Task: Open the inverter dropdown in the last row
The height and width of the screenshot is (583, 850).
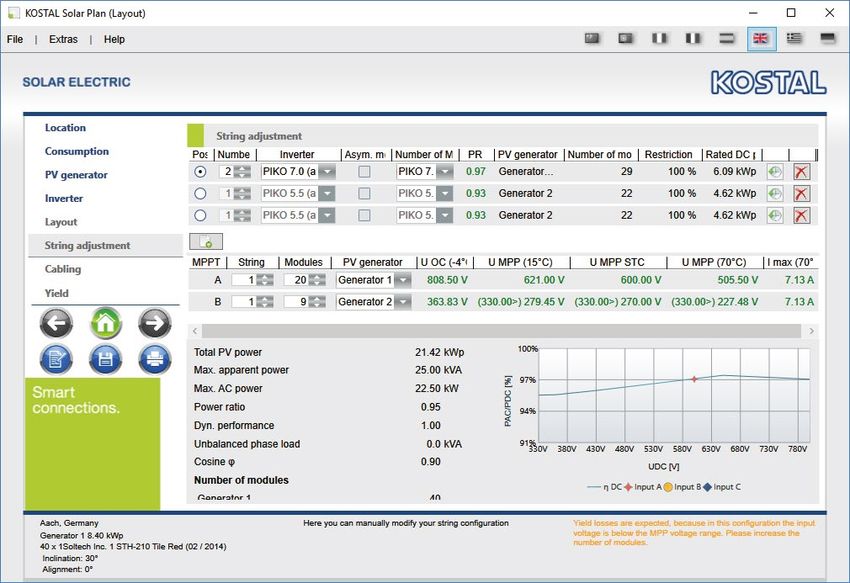Action: click(327, 215)
